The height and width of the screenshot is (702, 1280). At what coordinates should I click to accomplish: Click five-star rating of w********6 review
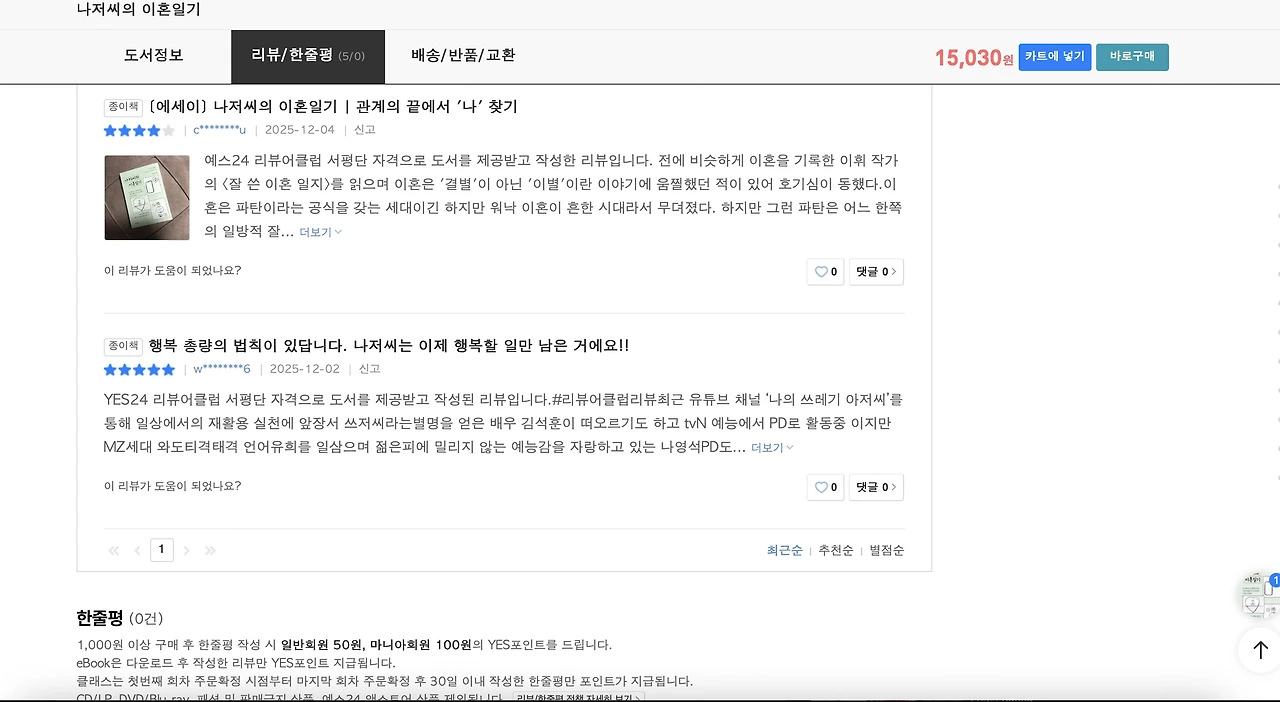pyautogui.click(x=139, y=369)
